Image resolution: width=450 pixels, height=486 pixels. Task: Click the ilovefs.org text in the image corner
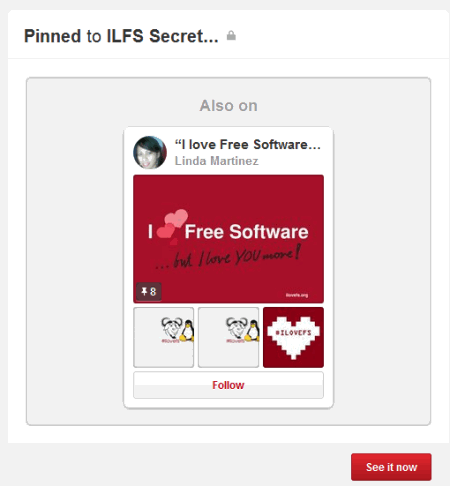[x=297, y=295]
